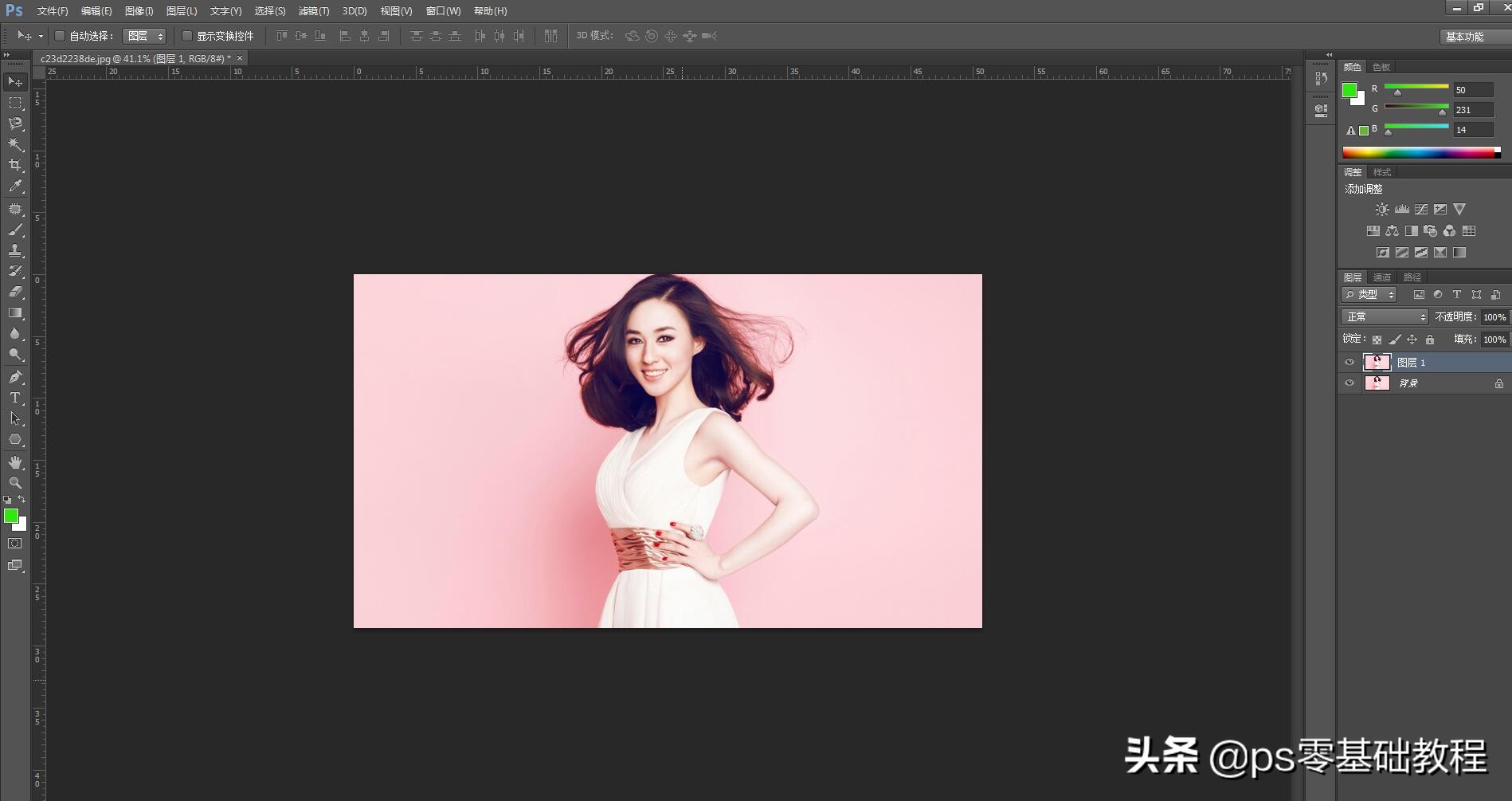The image size is (1512, 801).
Task: Switch to 路径 tab
Action: point(1412,277)
